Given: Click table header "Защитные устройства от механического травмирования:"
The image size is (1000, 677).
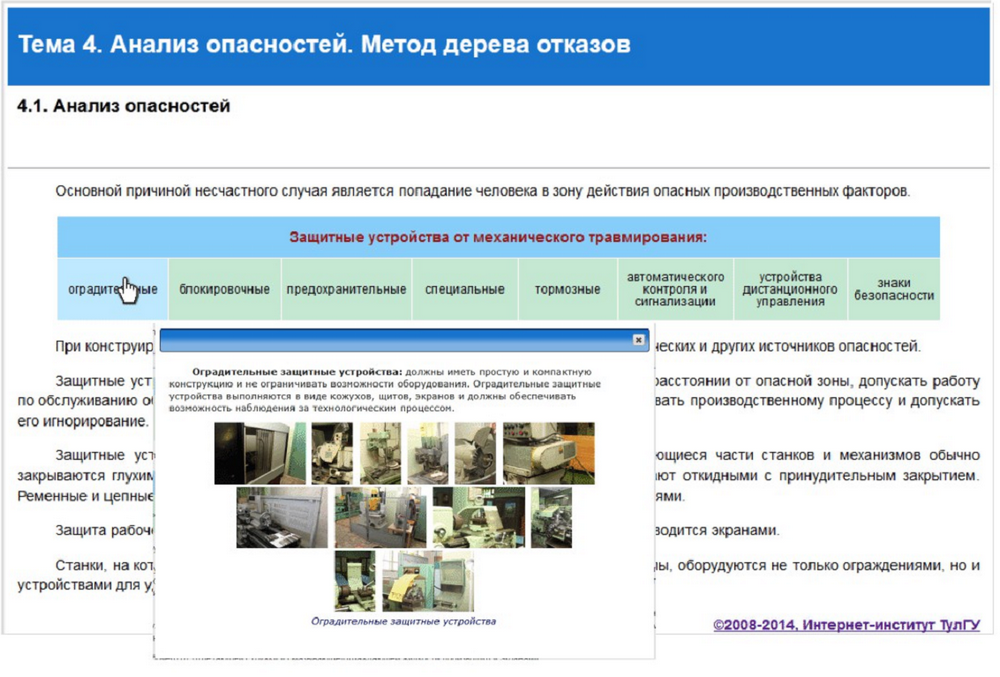Looking at the screenshot, I should (498, 237).
